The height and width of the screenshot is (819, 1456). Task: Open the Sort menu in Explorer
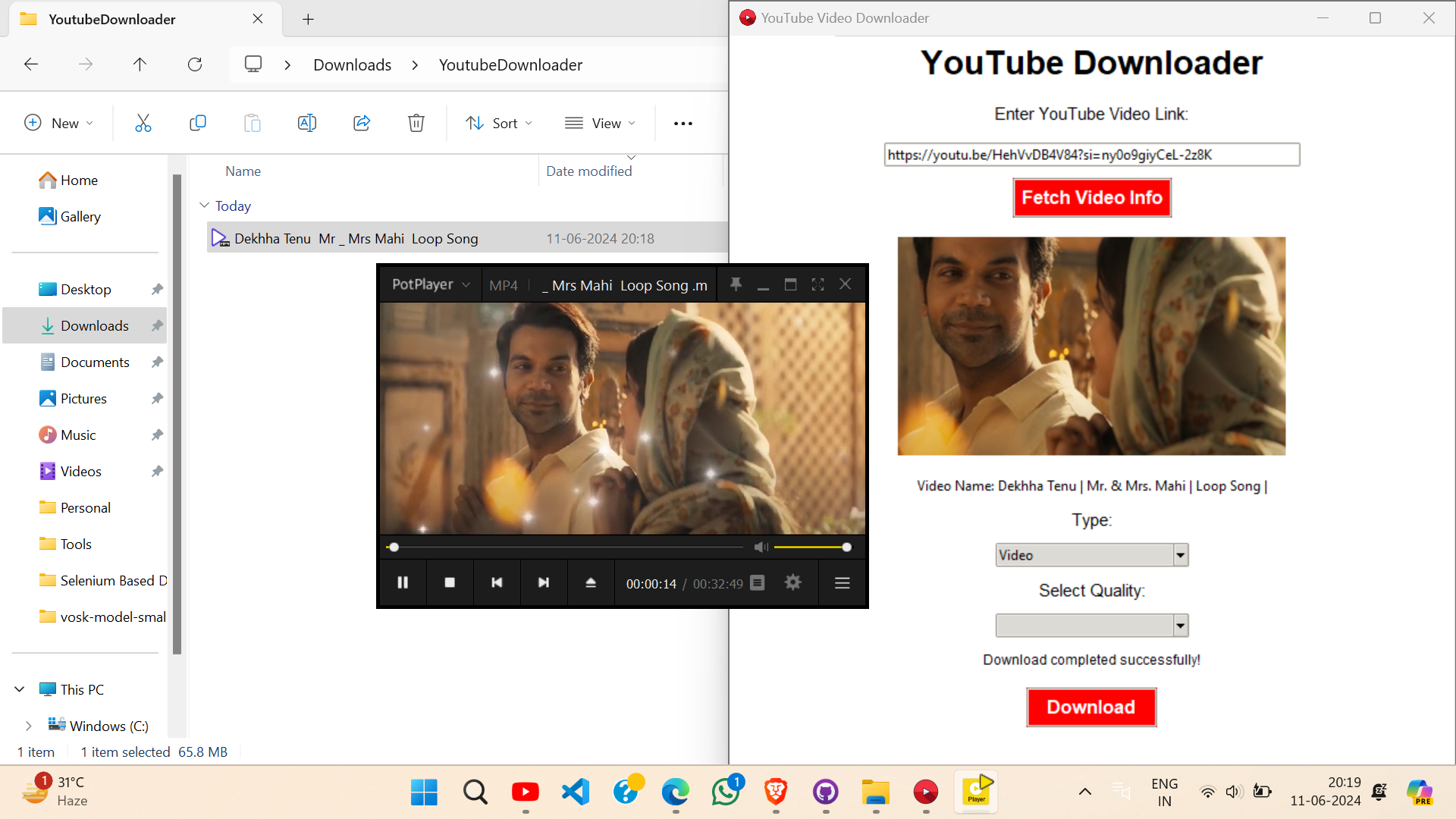[498, 122]
